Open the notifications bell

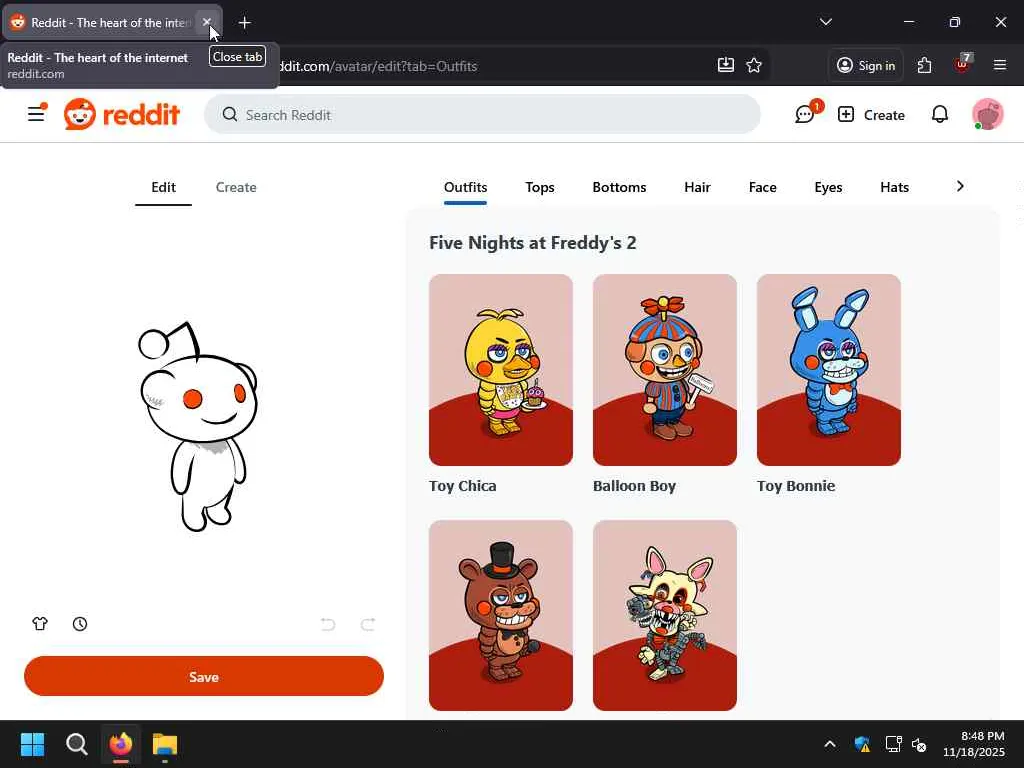tap(939, 114)
